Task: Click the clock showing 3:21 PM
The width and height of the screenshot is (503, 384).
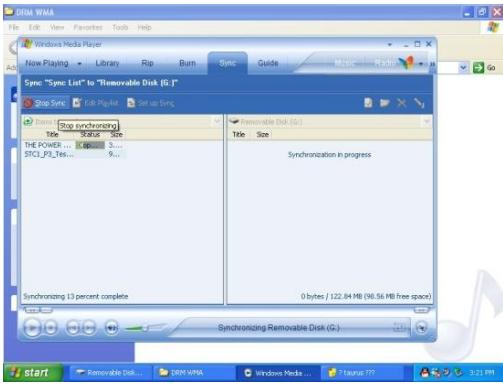Action: tap(481, 372)
